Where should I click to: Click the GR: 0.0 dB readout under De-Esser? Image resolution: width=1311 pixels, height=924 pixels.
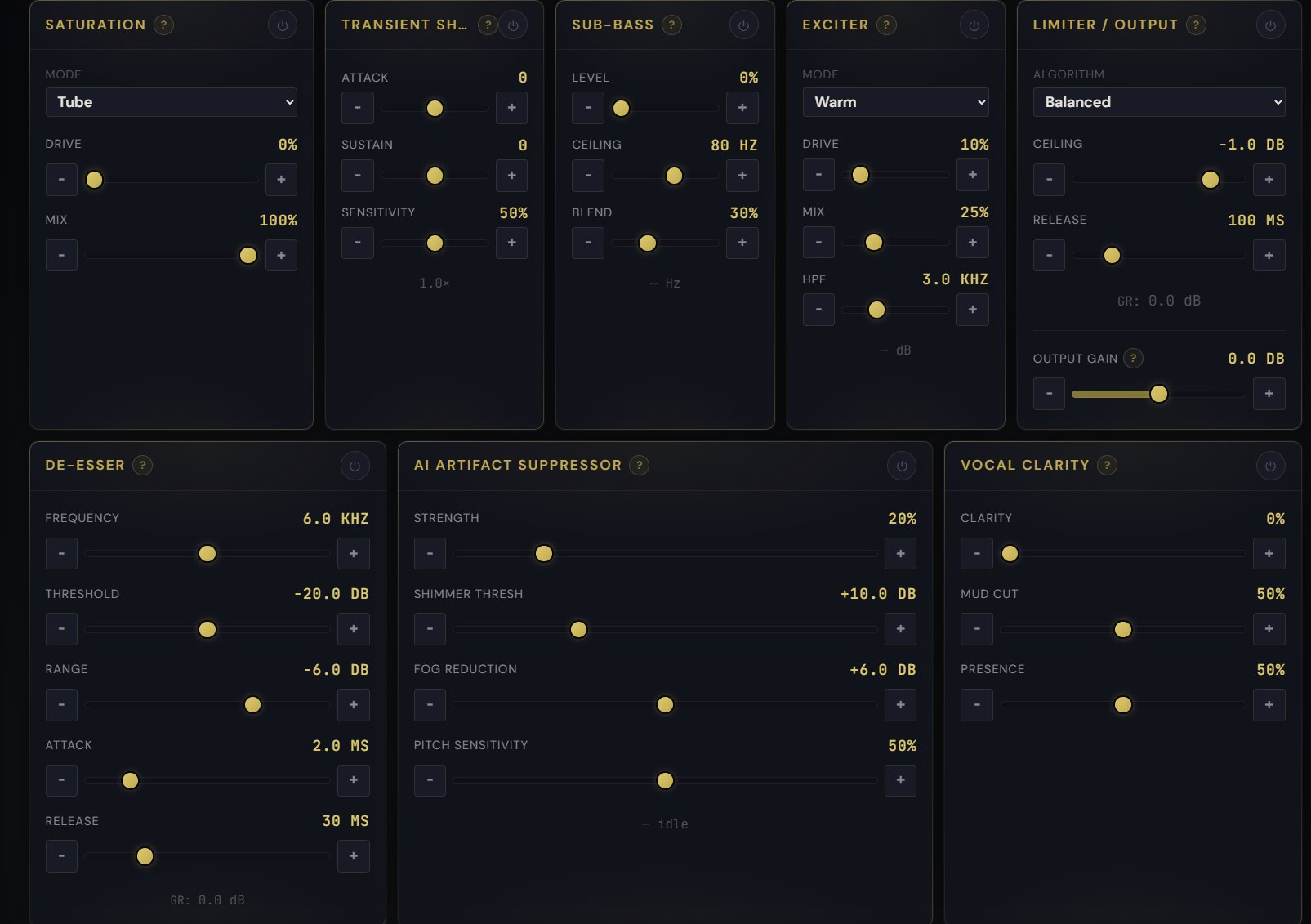coord(207,899)
